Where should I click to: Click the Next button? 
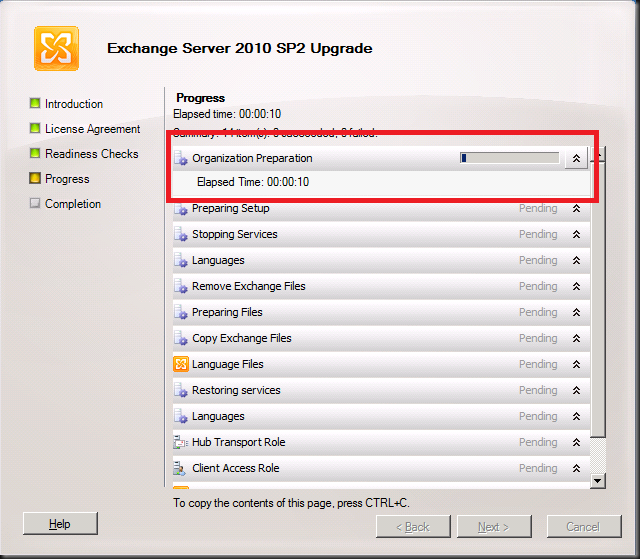tap(494, 527)
